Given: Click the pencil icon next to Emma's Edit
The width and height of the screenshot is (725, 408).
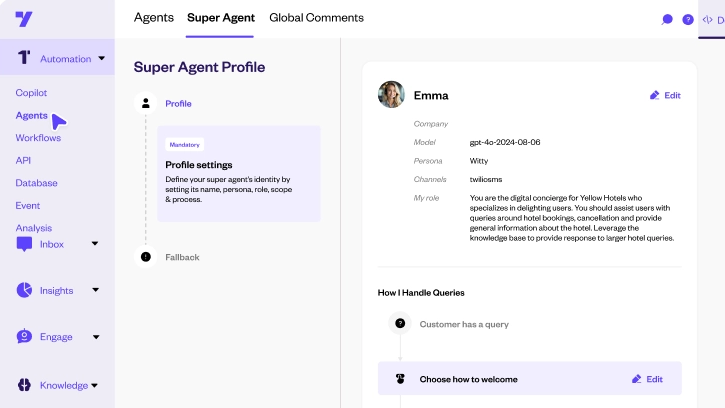Looking at the screenshot, I should 654,95.
